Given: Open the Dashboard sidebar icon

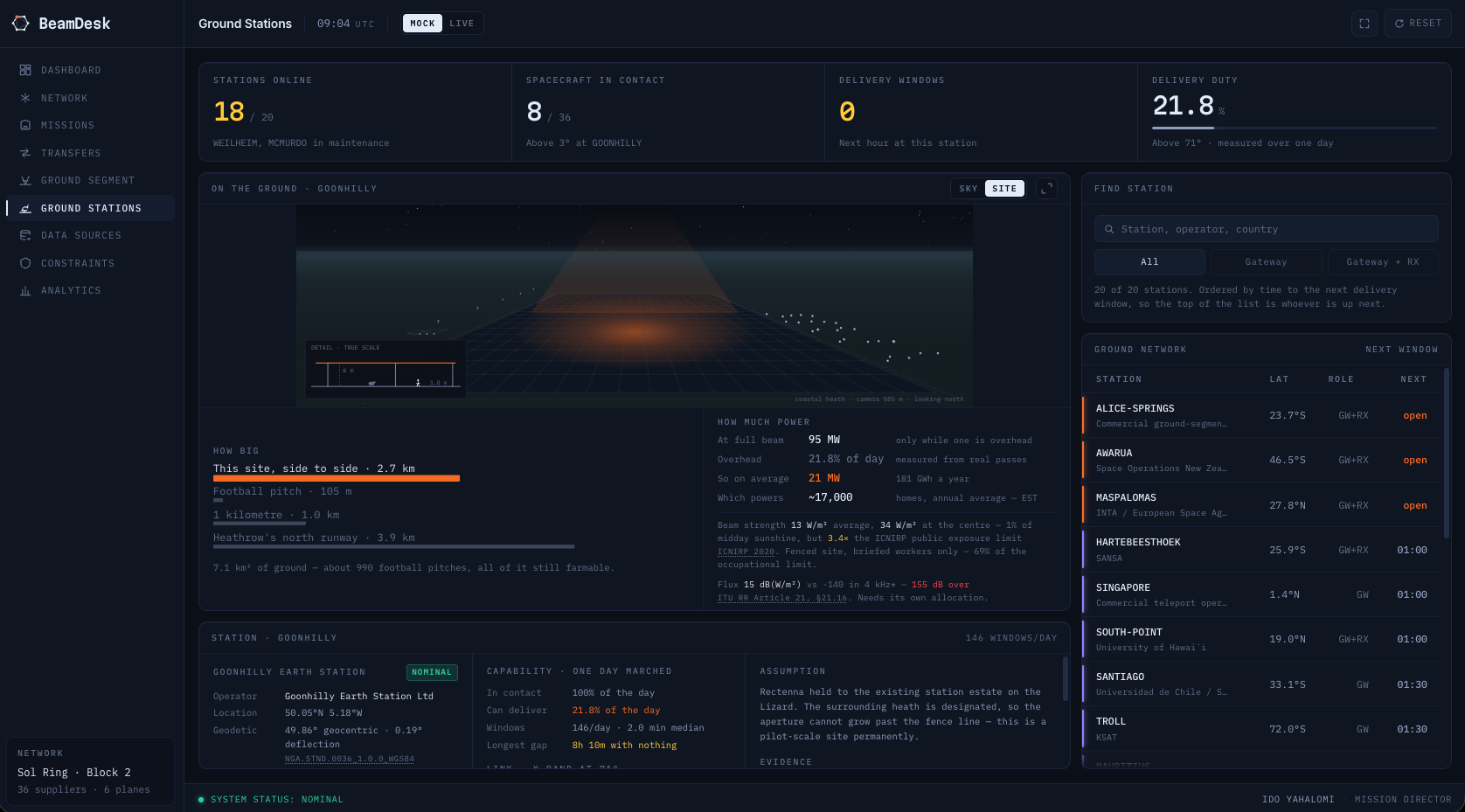Looking at the screenshot, I should (25, 70).
